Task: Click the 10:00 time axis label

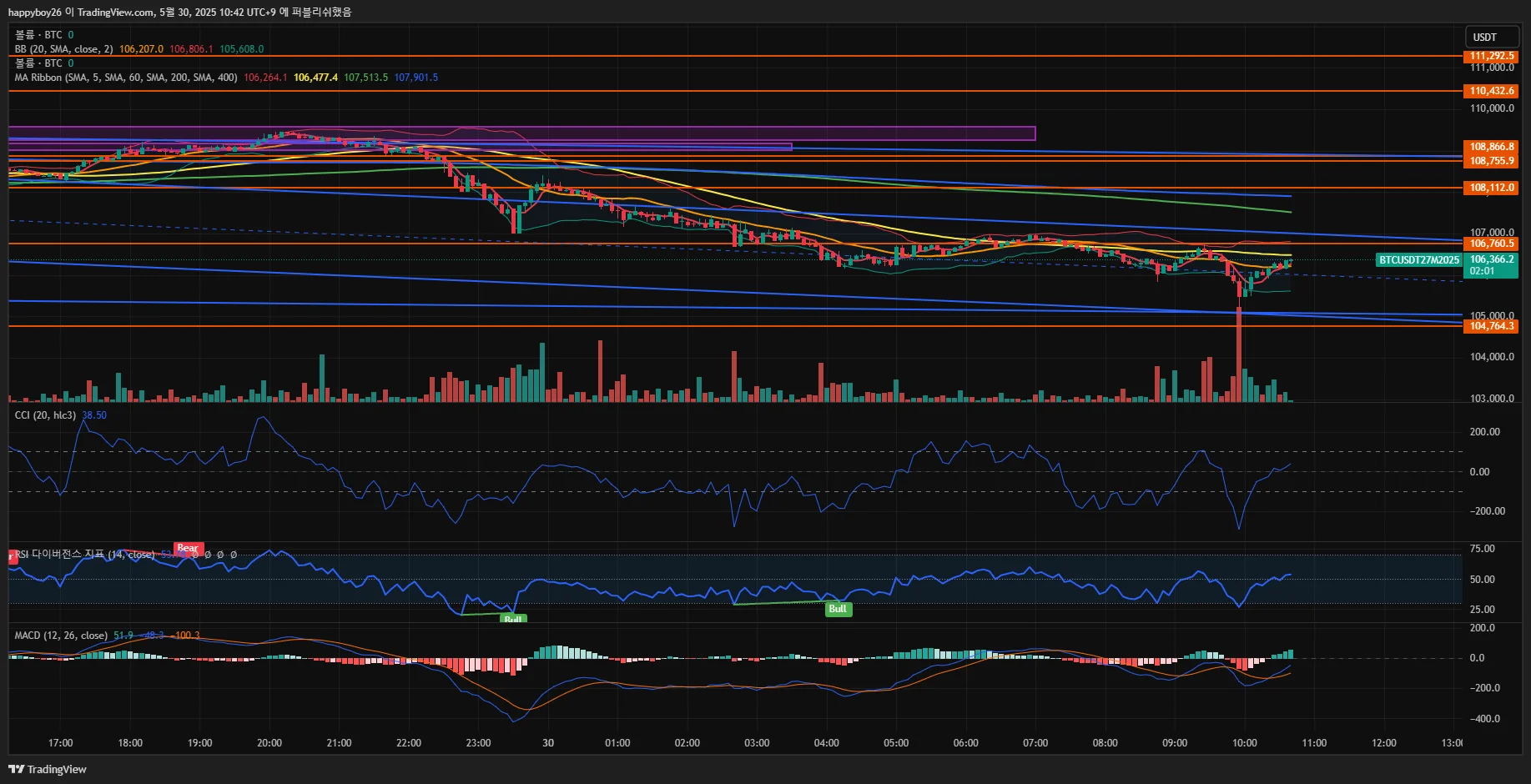Action: (1244, 743)
